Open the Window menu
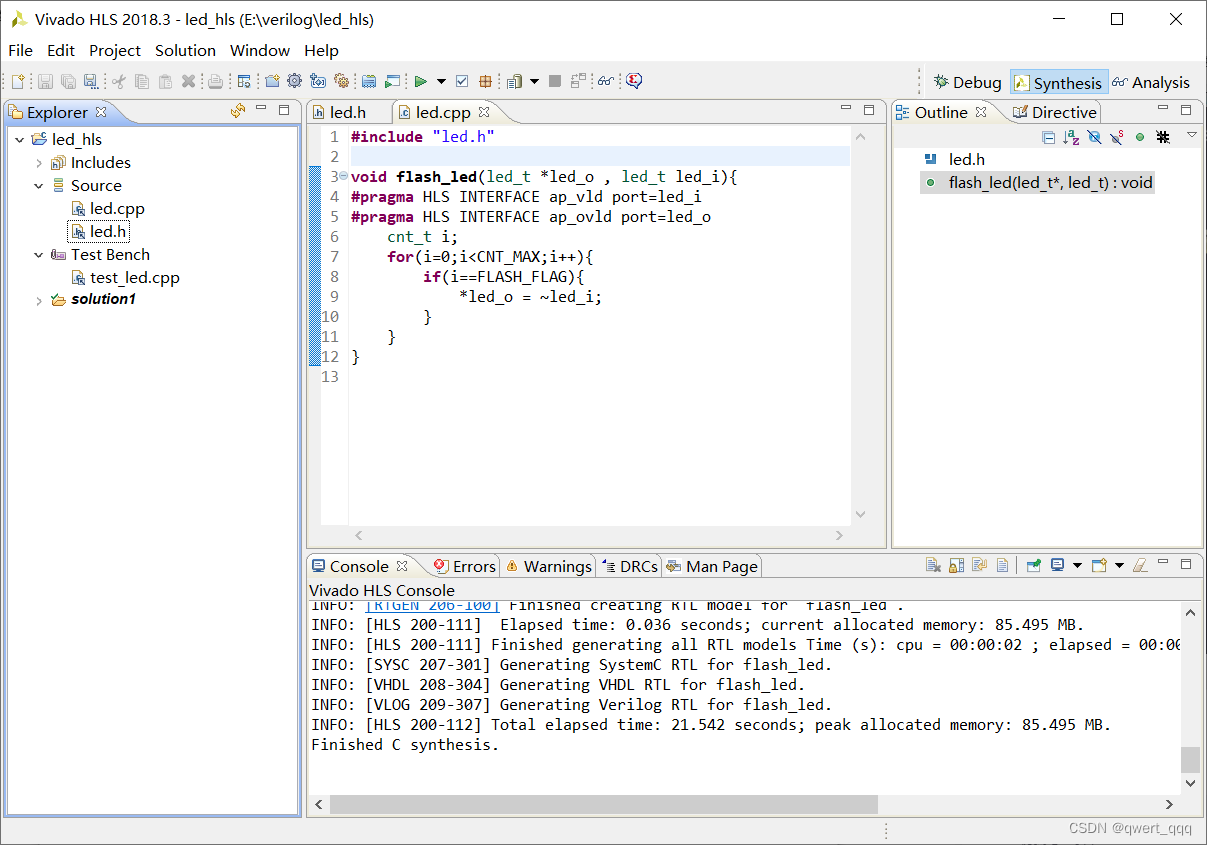Image resolution: width=1207 pixels, height=845 pixels. (260, 50)
